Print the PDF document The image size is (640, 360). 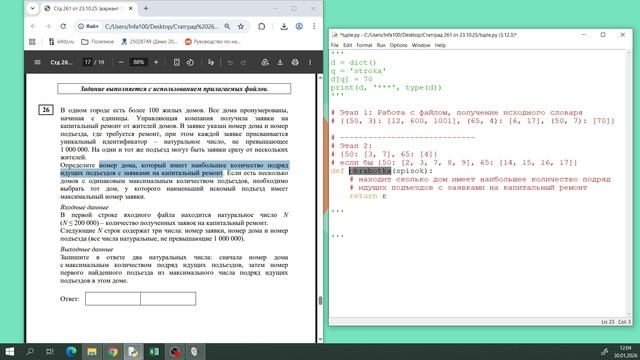pyautogui.click(x=295, y=62)
